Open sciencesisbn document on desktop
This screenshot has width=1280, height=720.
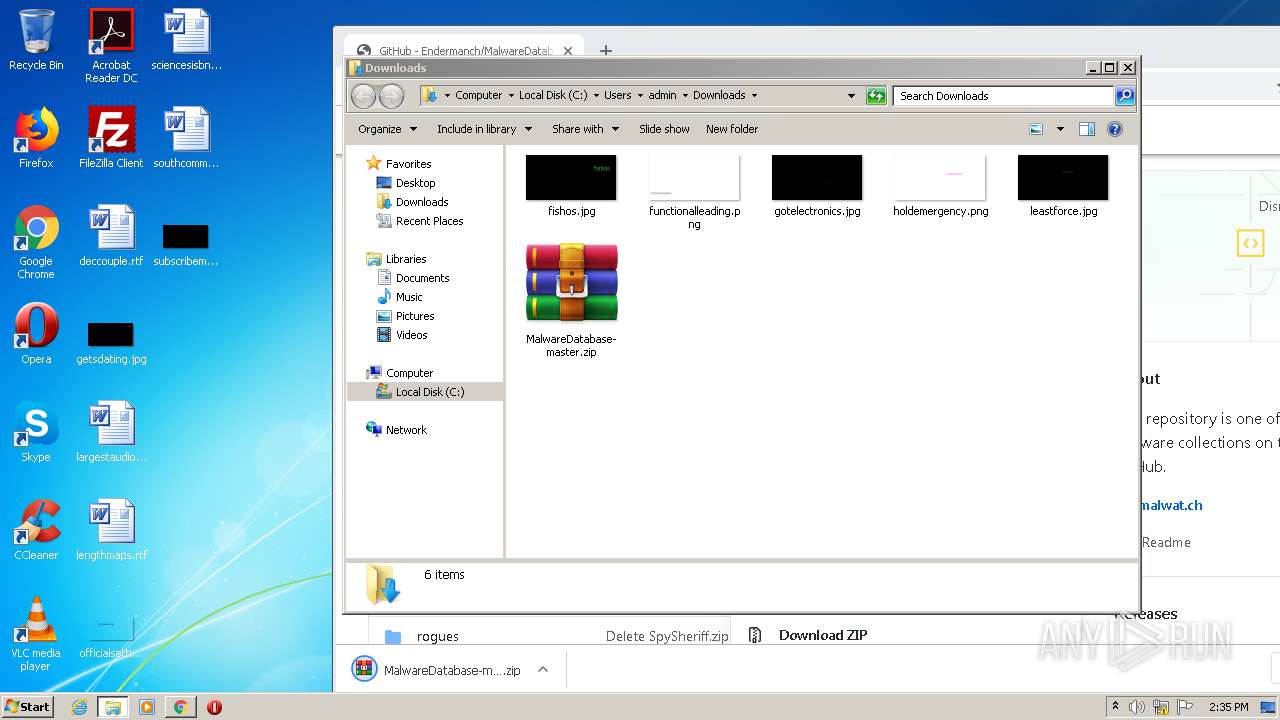coord(187,40)
